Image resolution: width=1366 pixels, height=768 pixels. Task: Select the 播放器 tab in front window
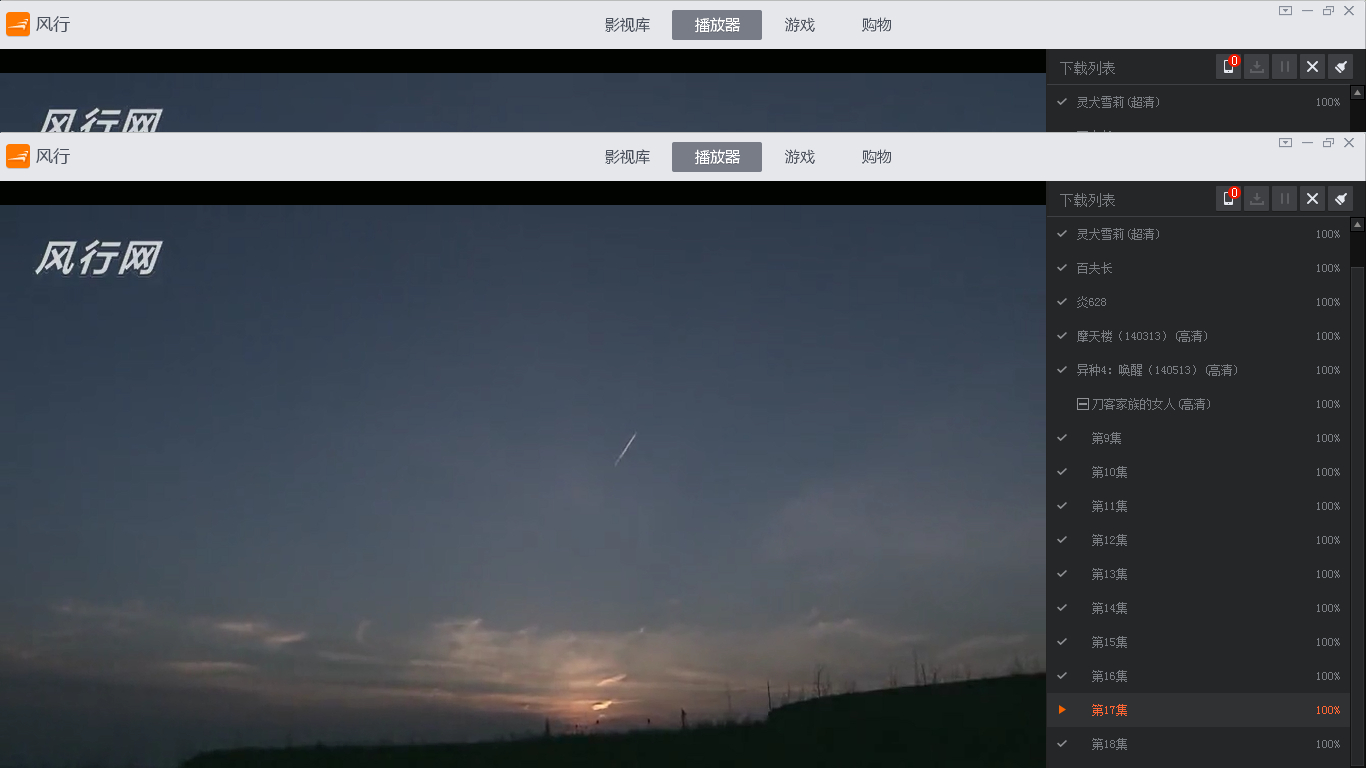tap(717, 157)
